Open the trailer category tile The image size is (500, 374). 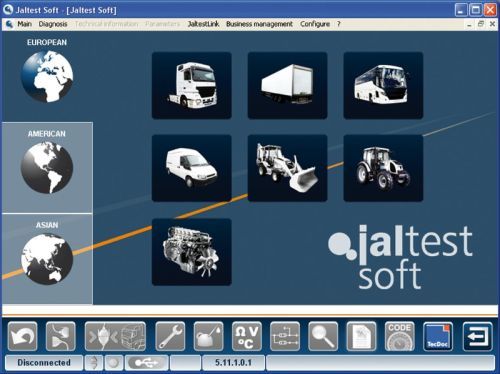pyautogui.click(x=287, y=85)
